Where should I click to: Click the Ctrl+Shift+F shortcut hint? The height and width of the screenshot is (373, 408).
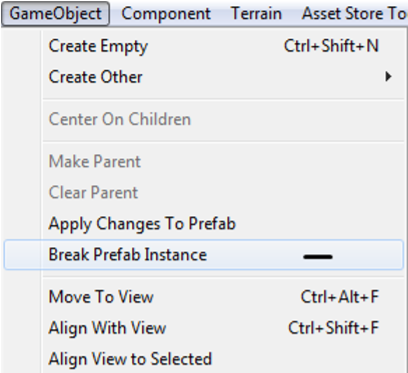(334, 328)
